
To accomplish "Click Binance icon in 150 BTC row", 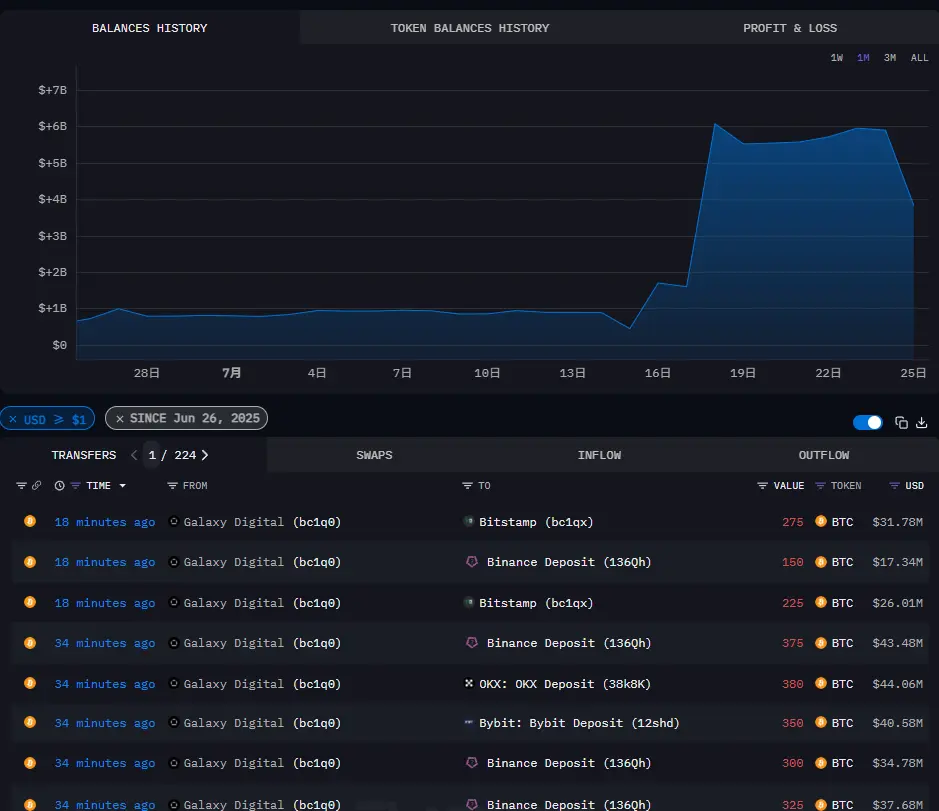I will (472, 562).
